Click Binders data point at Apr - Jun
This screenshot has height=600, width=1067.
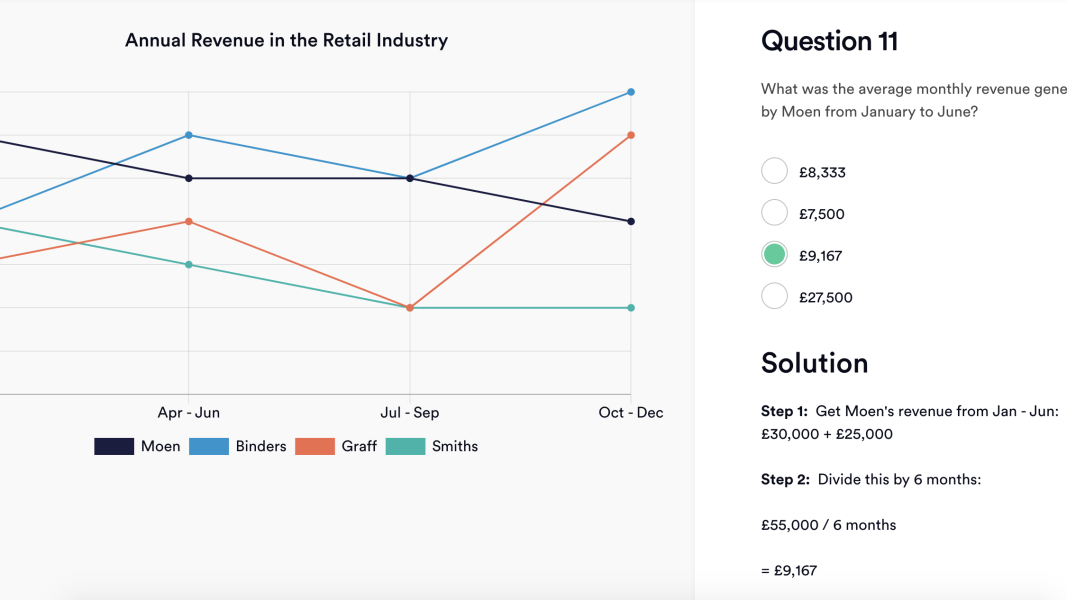click(188, 135)
